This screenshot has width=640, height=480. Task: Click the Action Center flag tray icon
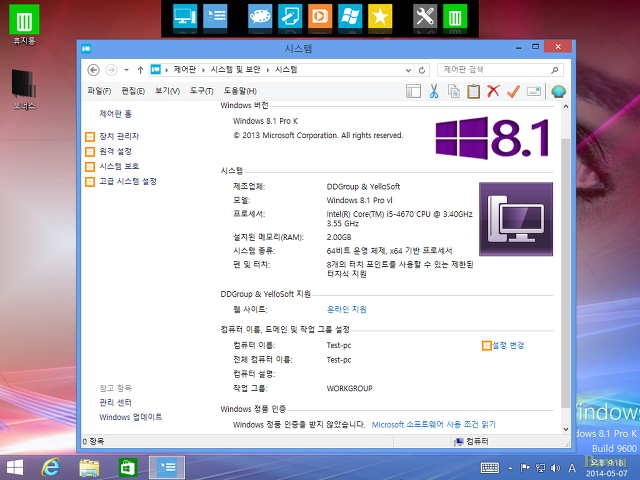click(x=525, y=468)
